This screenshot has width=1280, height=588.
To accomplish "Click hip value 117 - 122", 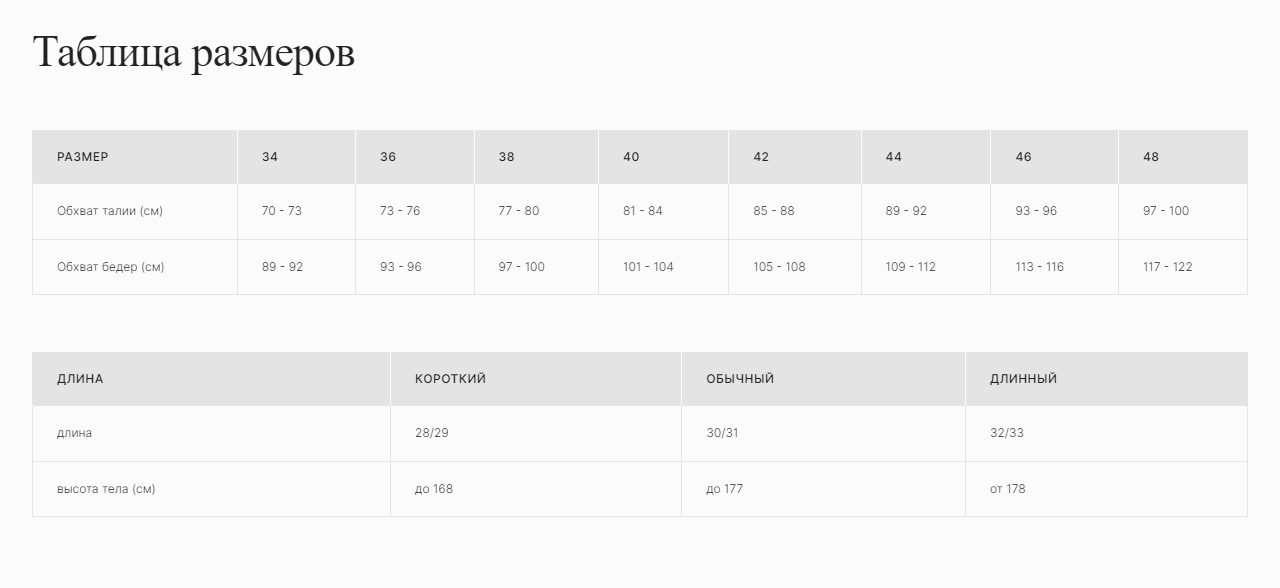I will tap(1168, 267).
